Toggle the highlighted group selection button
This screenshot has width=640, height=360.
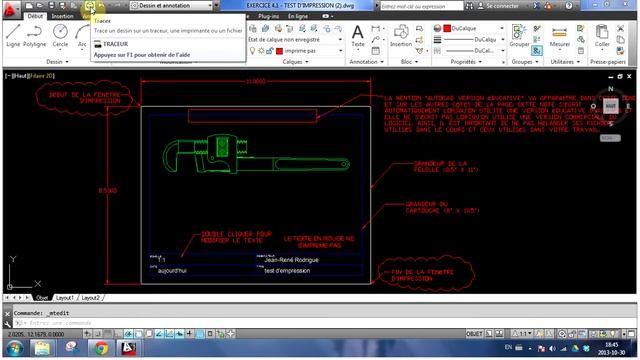pyautogui.click(x=537, y=51)
